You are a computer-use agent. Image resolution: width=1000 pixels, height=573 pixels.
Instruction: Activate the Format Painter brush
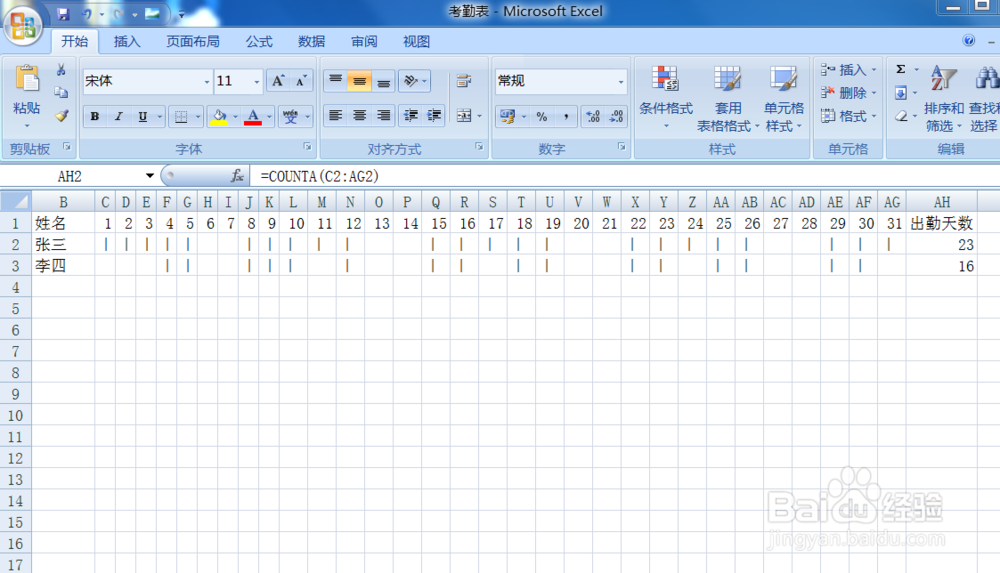pos(61,115)
